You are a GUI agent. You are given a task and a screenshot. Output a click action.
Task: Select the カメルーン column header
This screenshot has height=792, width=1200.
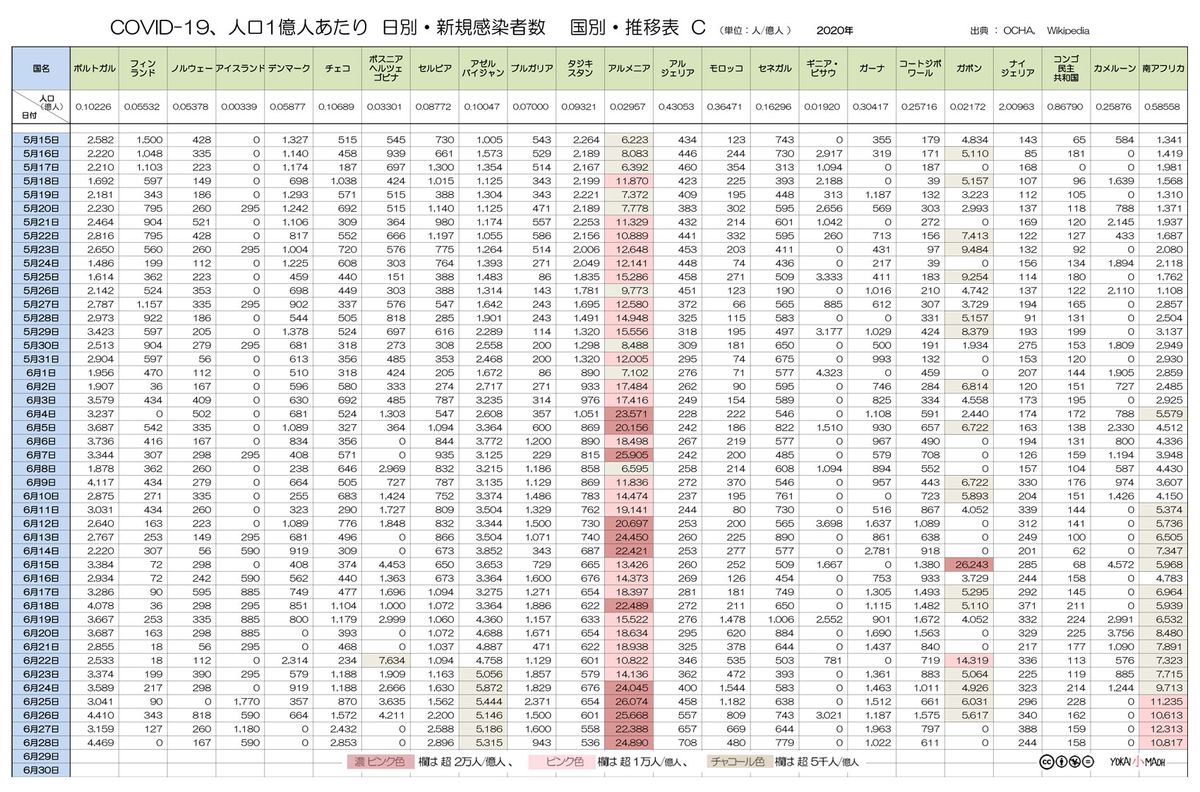[1115, 67]
